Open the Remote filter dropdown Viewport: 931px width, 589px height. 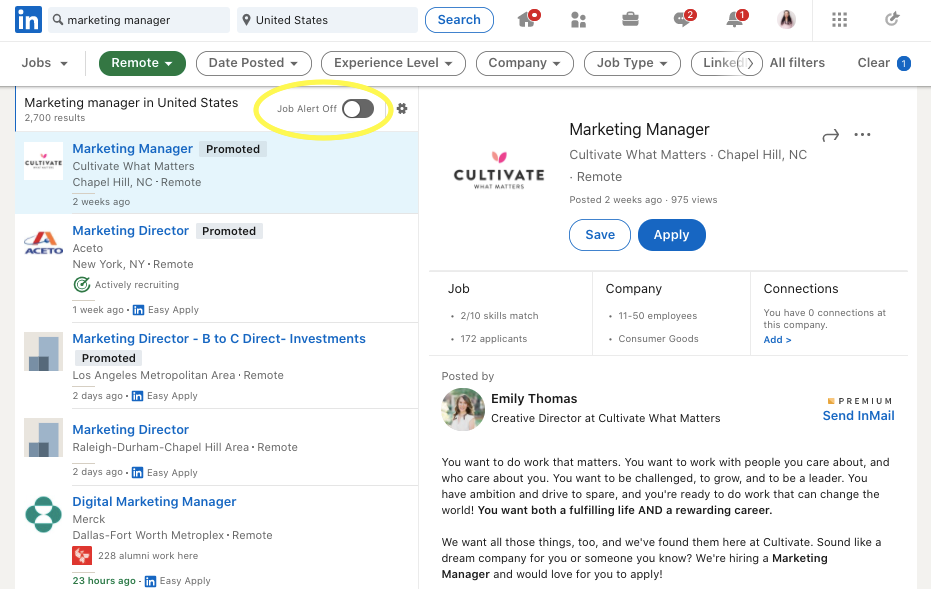point(142,63)
